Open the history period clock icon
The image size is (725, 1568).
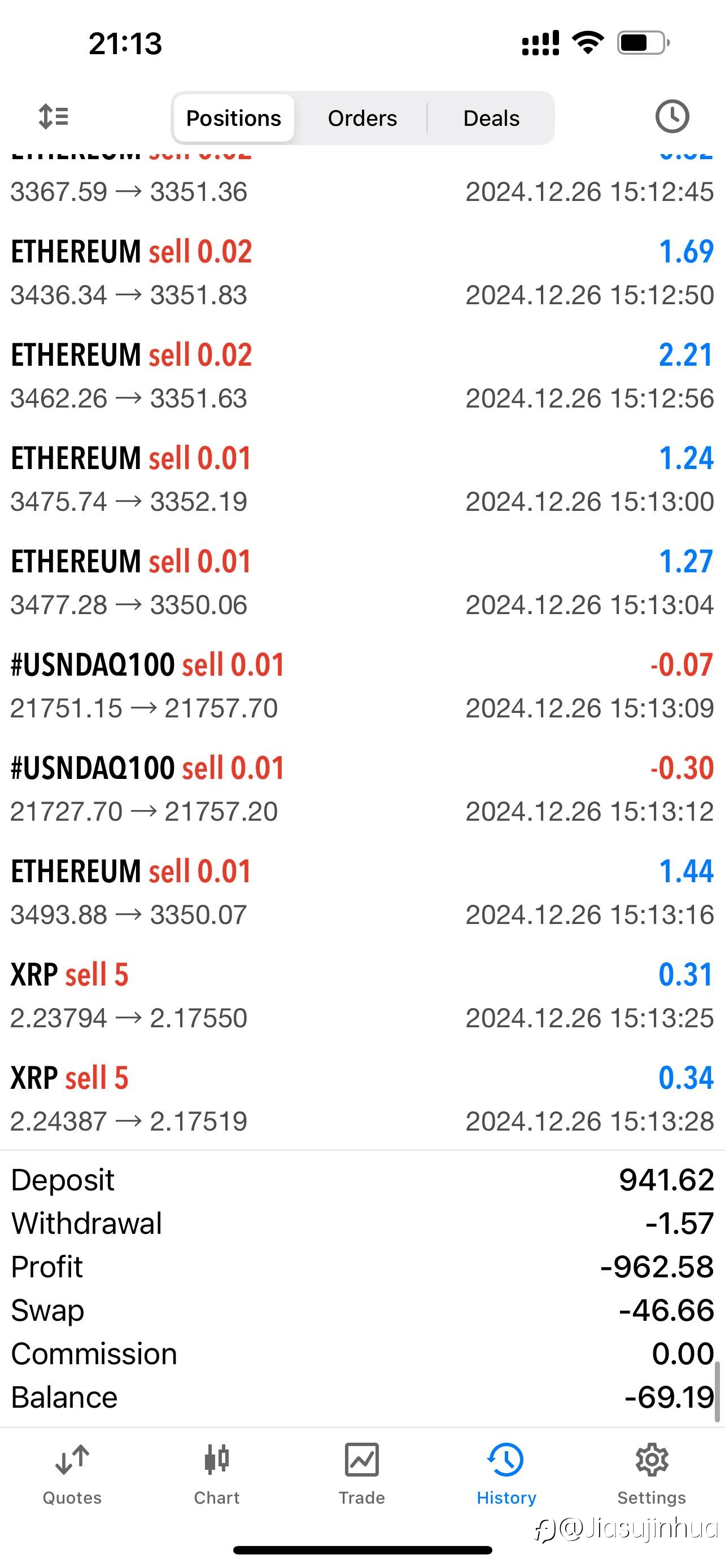(x=672, y=116)
